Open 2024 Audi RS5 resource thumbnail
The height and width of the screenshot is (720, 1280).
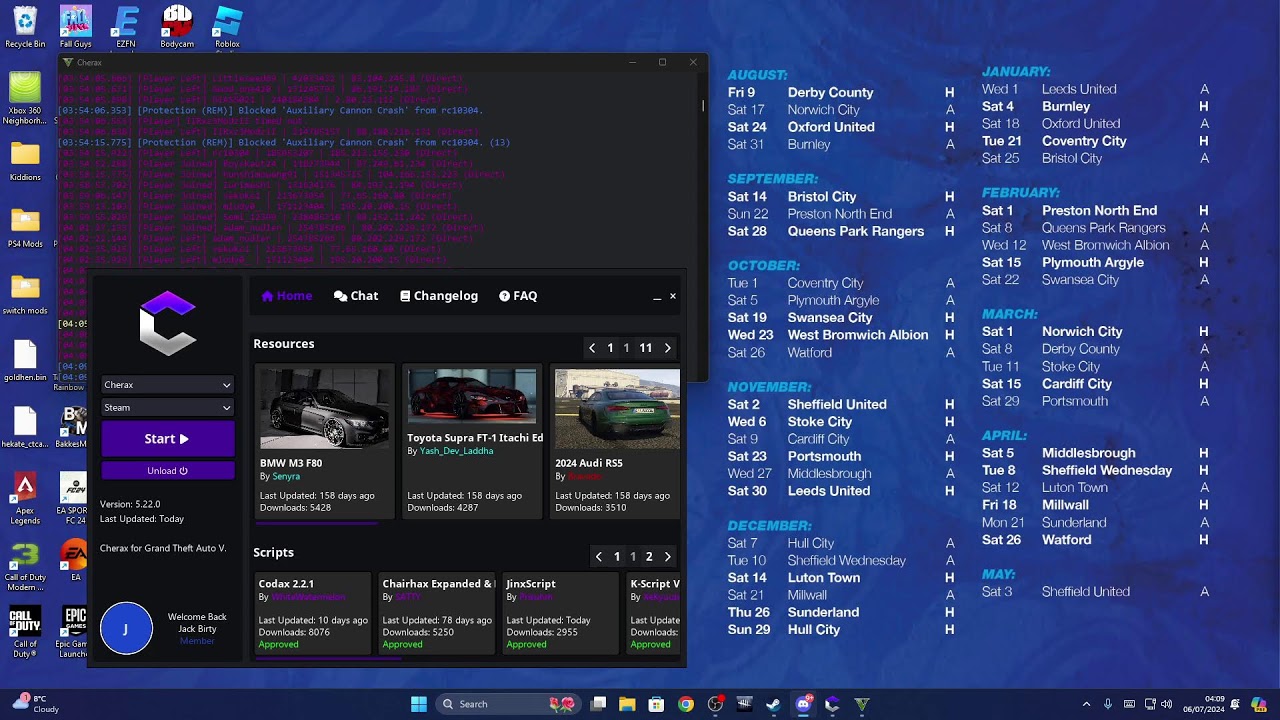pyautogui.click(x=617, y=409)
